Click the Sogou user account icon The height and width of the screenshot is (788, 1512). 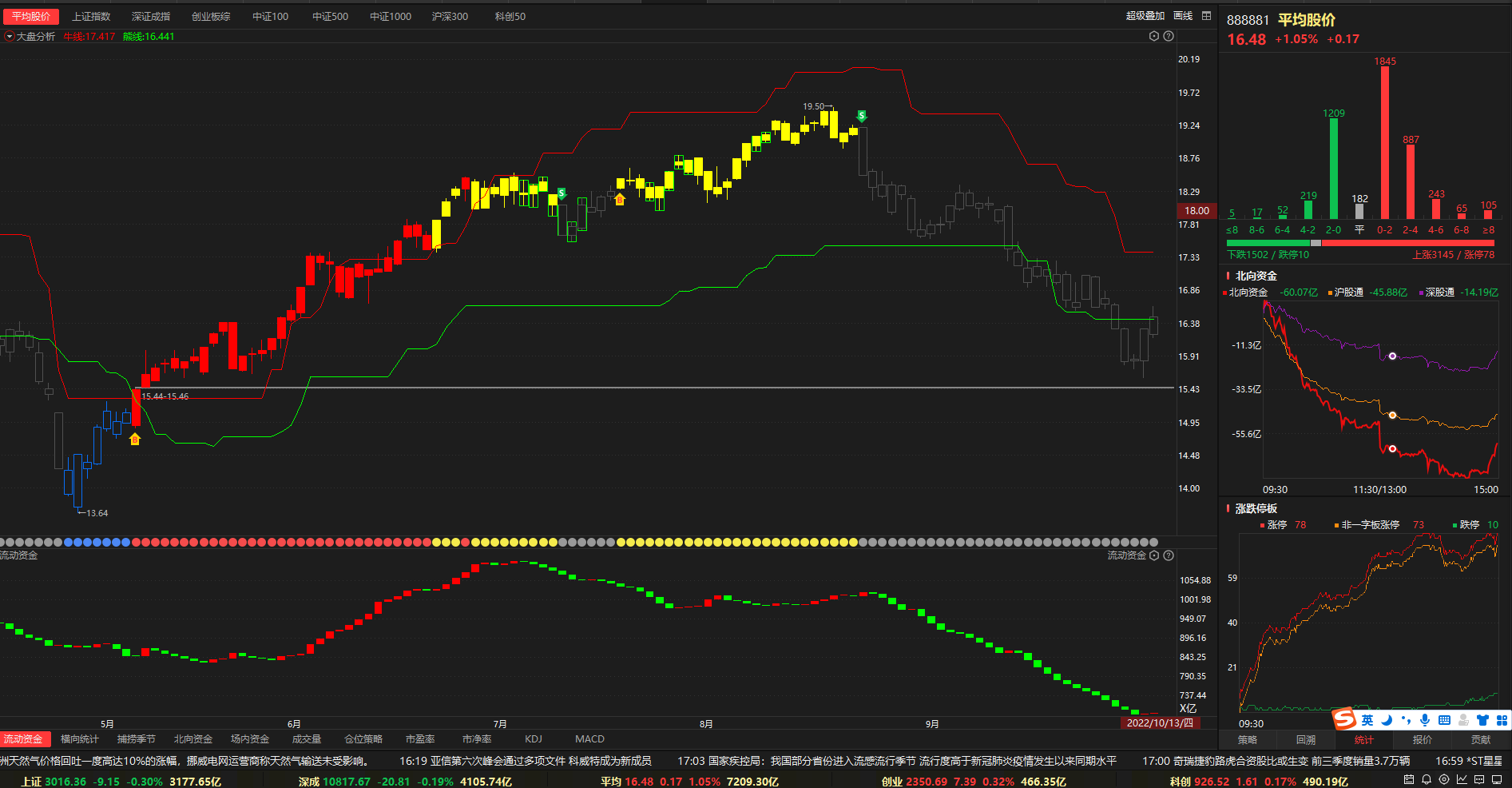1463,720
